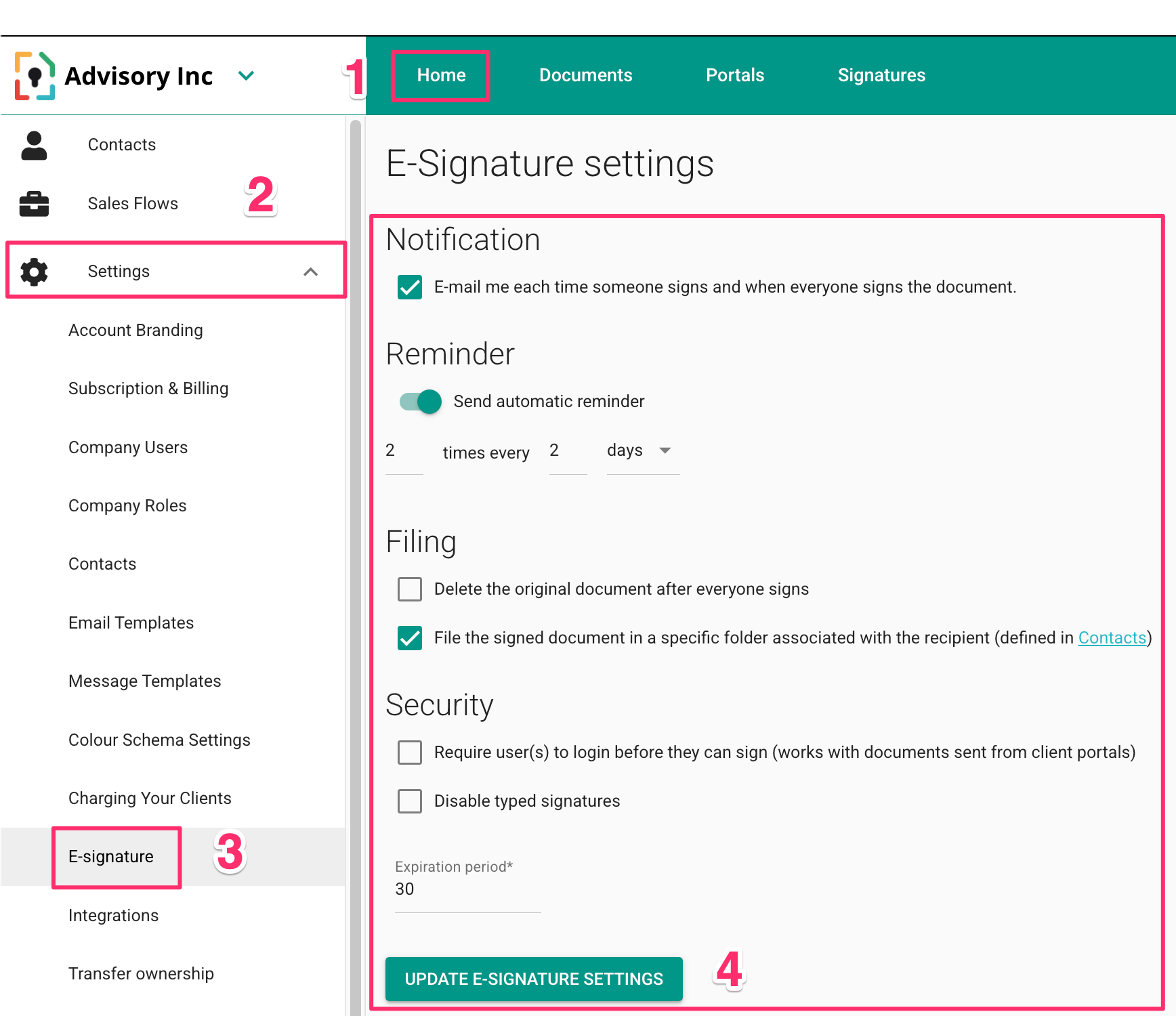Open the Signatures tab
Viewport: 1176px width, 1016px height.
881,75
